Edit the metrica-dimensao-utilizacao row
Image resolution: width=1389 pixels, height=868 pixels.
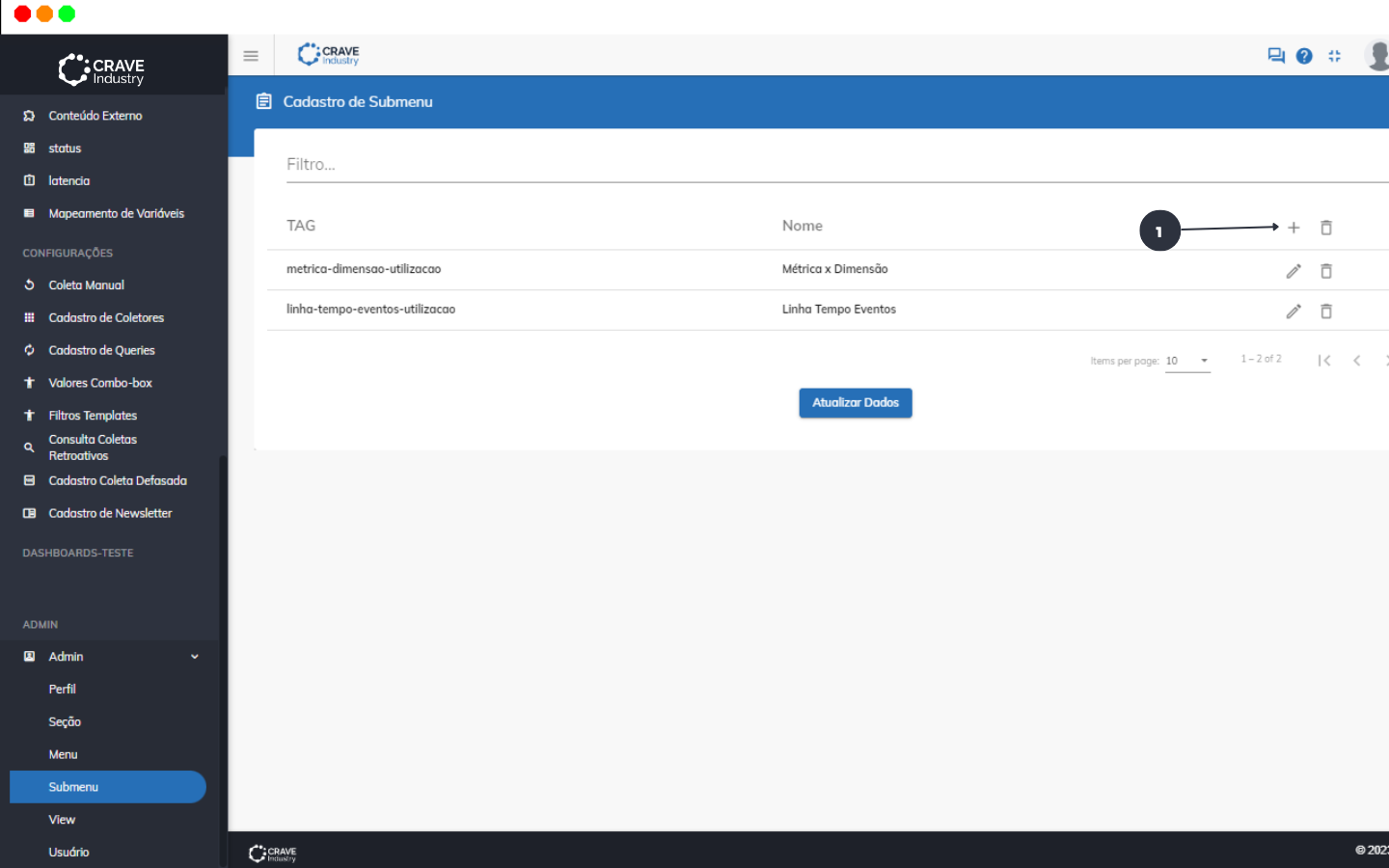(1294, 271)
